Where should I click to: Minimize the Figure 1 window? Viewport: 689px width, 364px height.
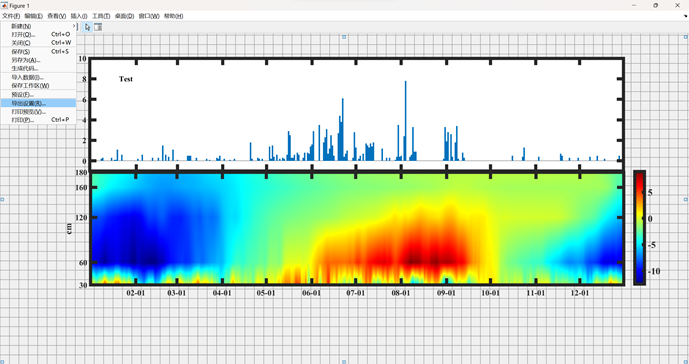coord(634,5)
